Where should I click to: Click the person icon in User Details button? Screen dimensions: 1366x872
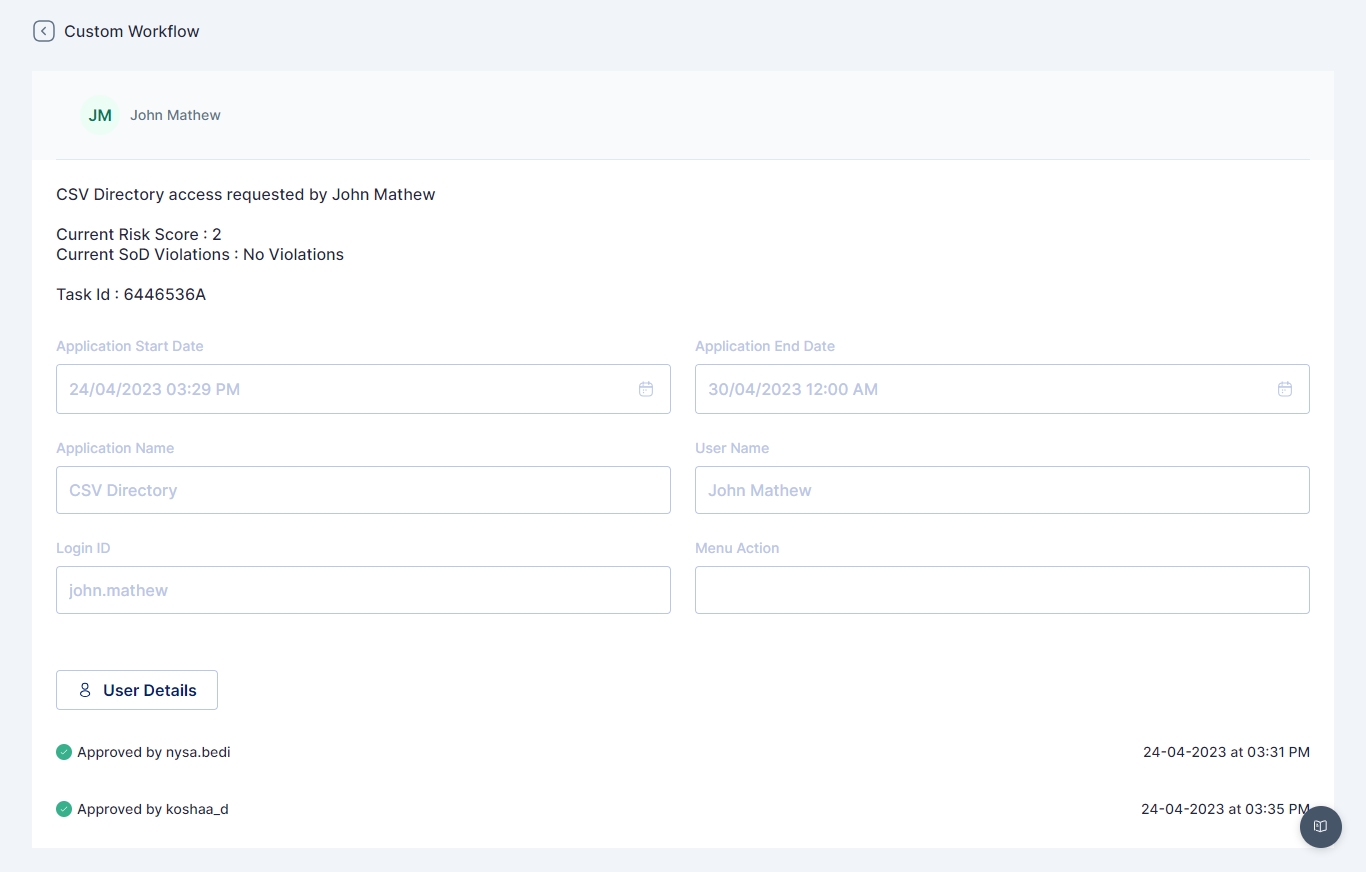(x=85, y=690)
